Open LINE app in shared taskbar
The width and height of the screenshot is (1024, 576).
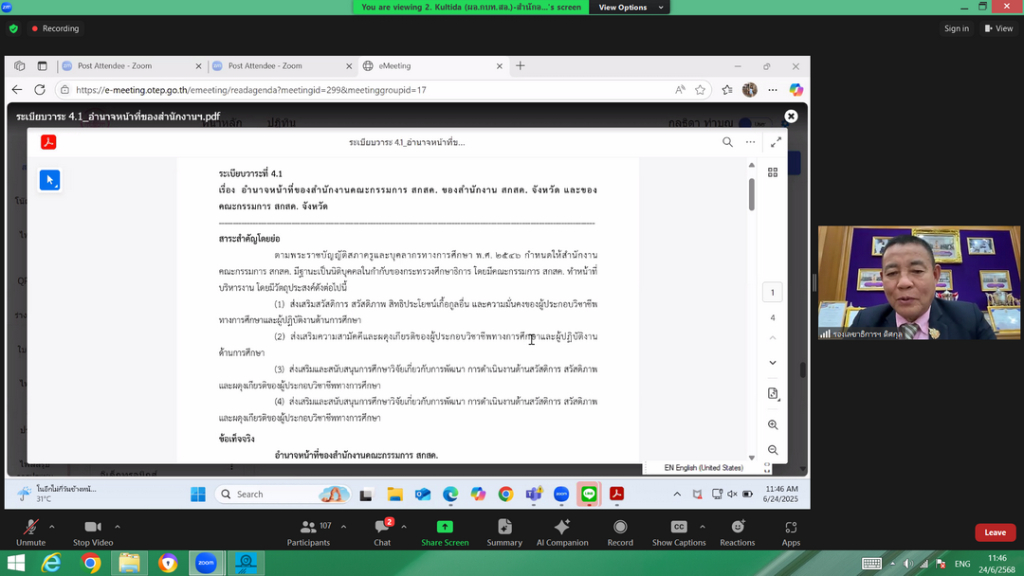point(589,494)
